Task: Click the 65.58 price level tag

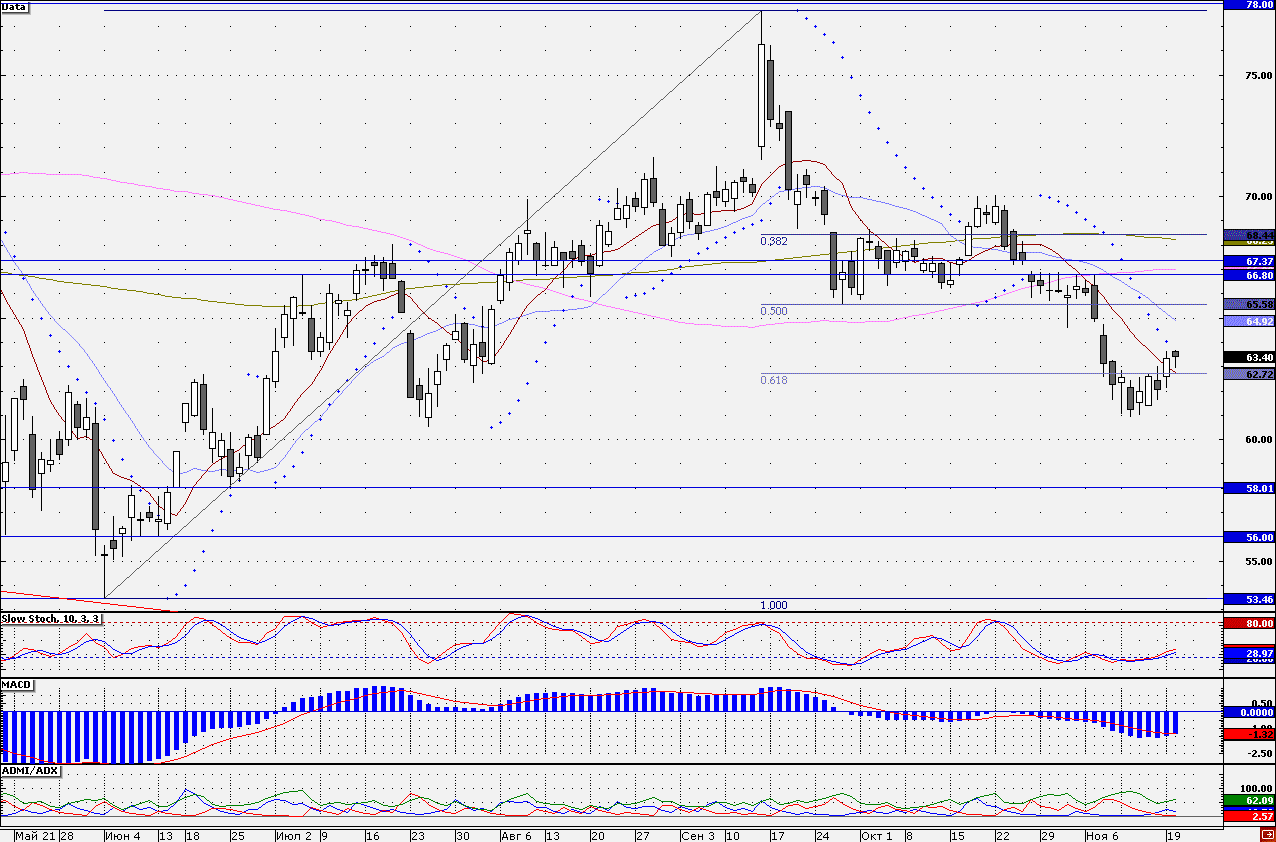Action: pos(1249,304)
